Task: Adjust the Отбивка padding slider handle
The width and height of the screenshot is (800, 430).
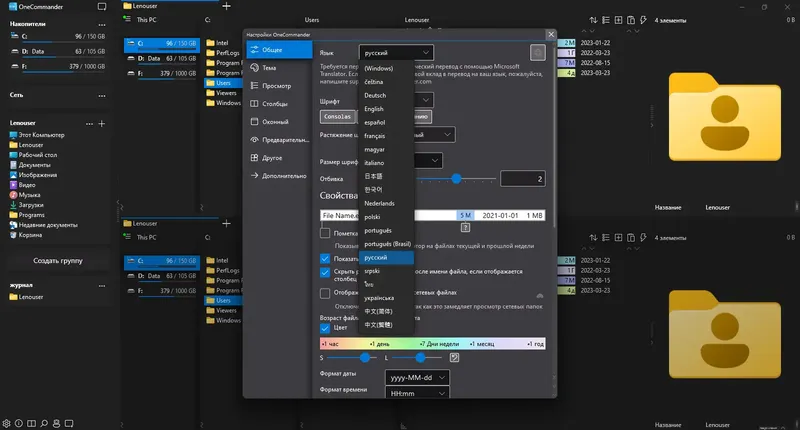Action: (x=456, y=179)
